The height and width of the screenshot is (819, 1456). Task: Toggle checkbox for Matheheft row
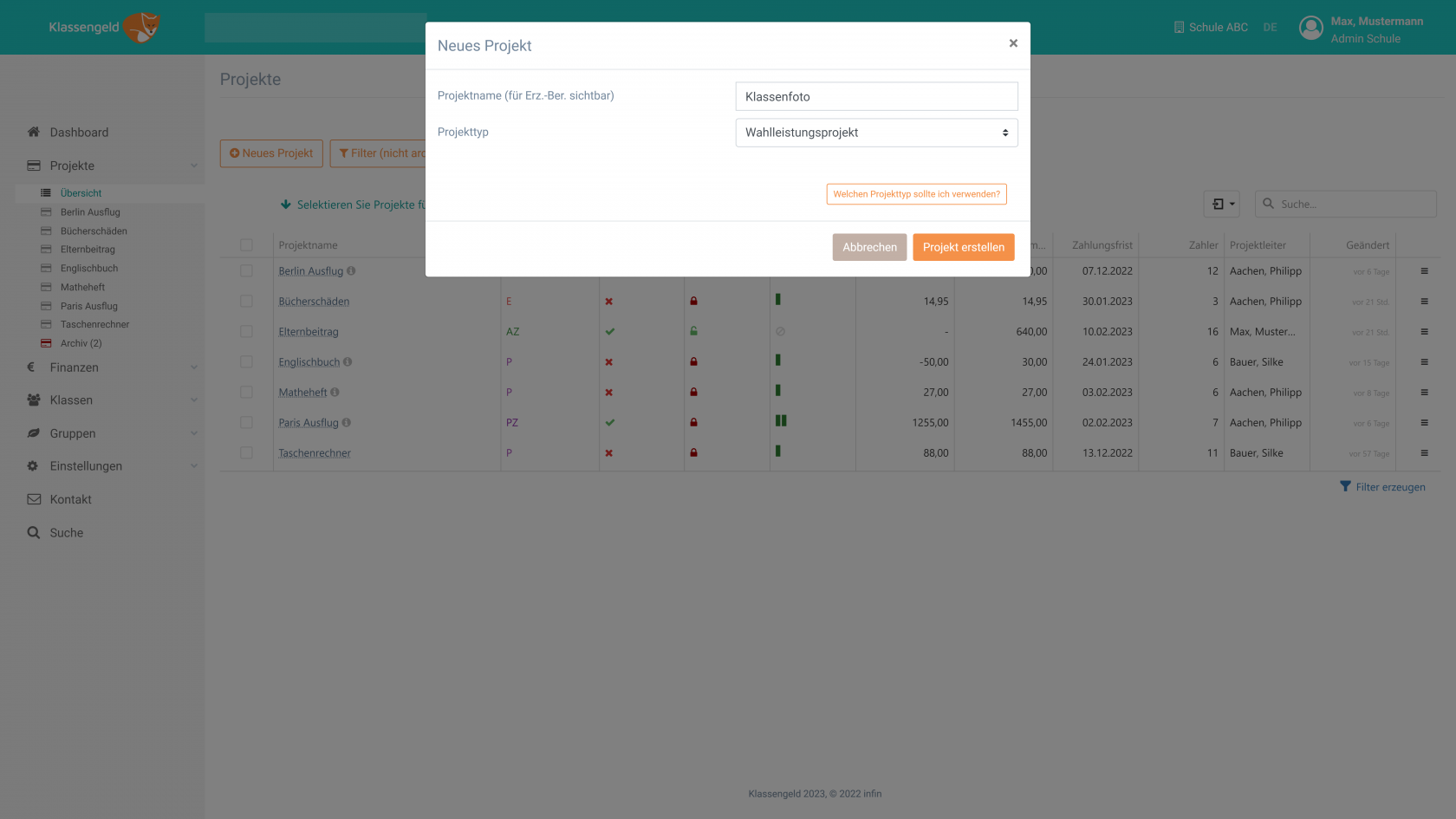(247, 393)
